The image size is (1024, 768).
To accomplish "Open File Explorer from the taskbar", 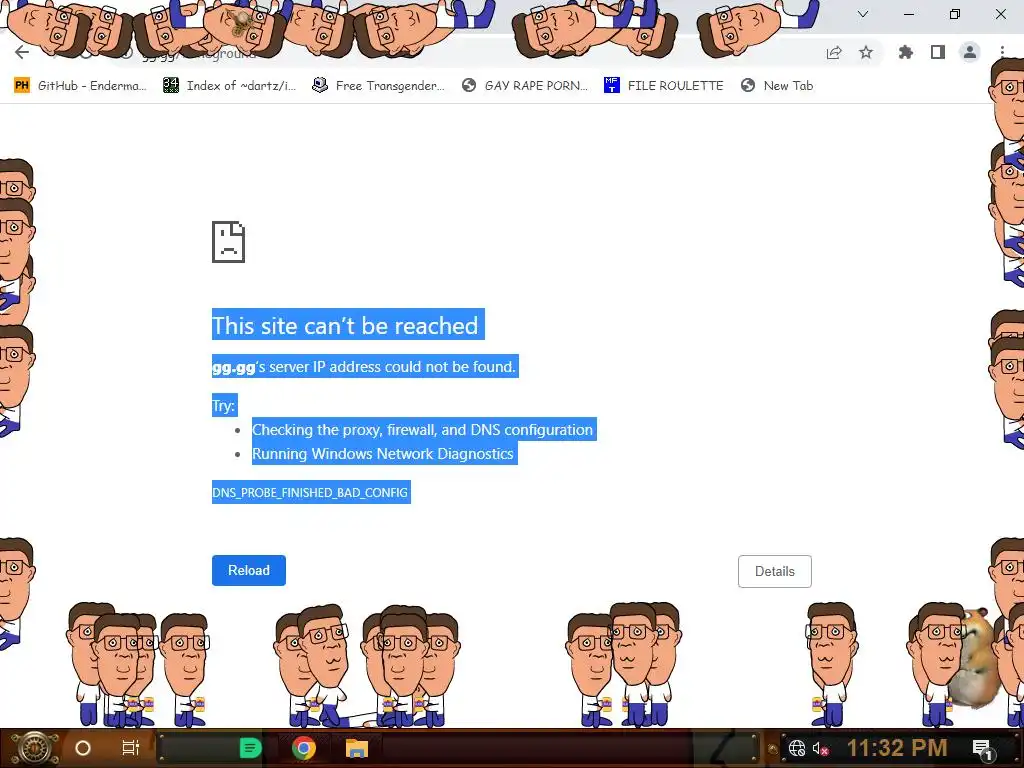I will (x=357, y=748).
